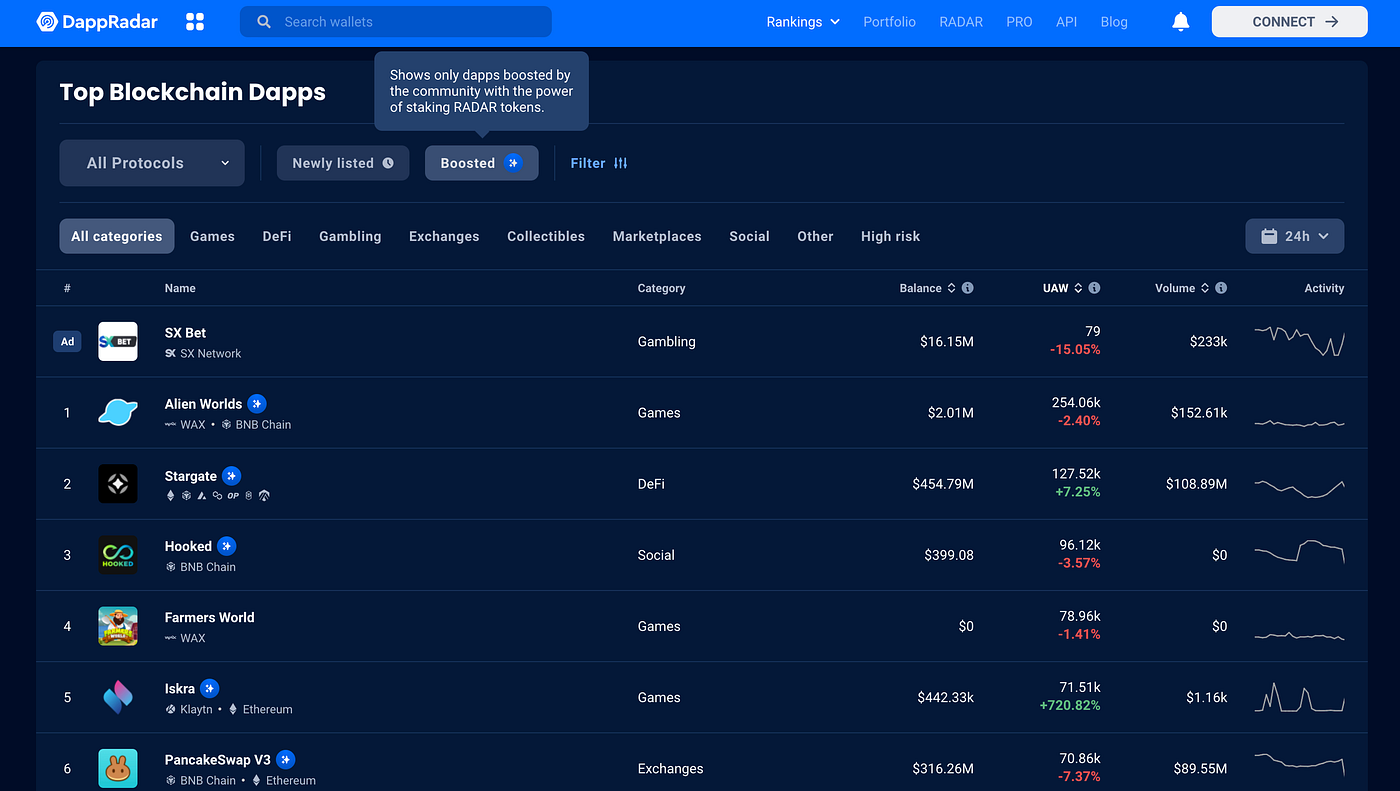Open the four-square apps grid icon
This screenshot has height=791, width=1400.
pyautogui.click(x=195, y=21)
